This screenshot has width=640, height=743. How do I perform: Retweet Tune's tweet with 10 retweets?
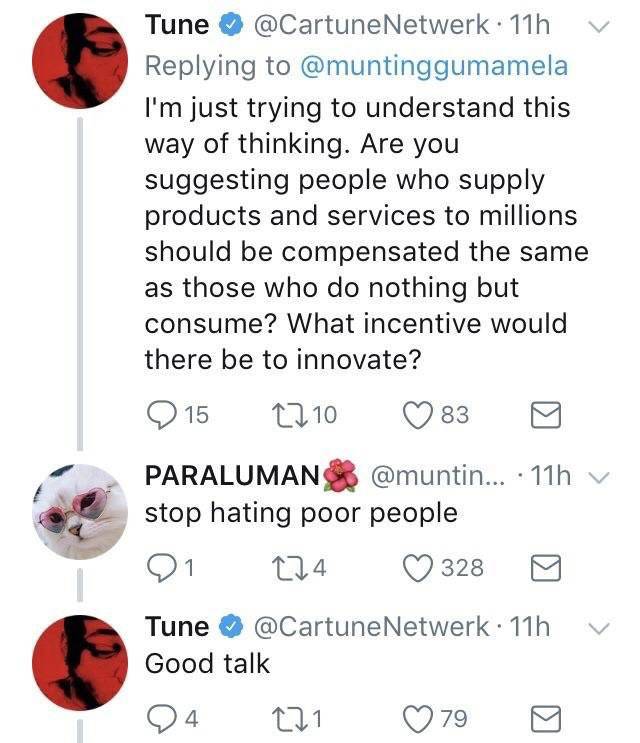[290, 414]
